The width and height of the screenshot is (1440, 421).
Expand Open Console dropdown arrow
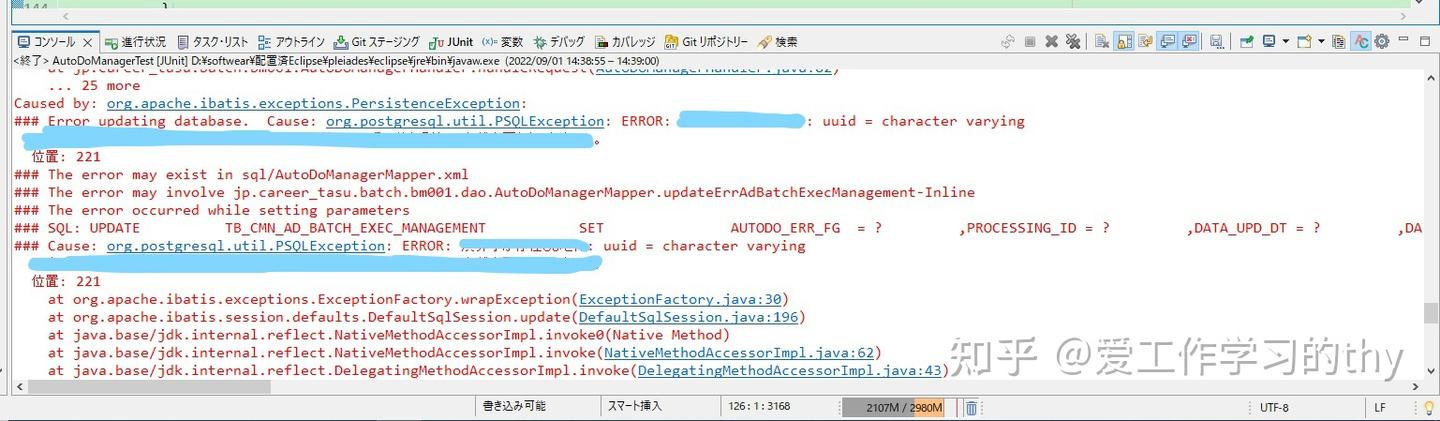(1321, 42)
